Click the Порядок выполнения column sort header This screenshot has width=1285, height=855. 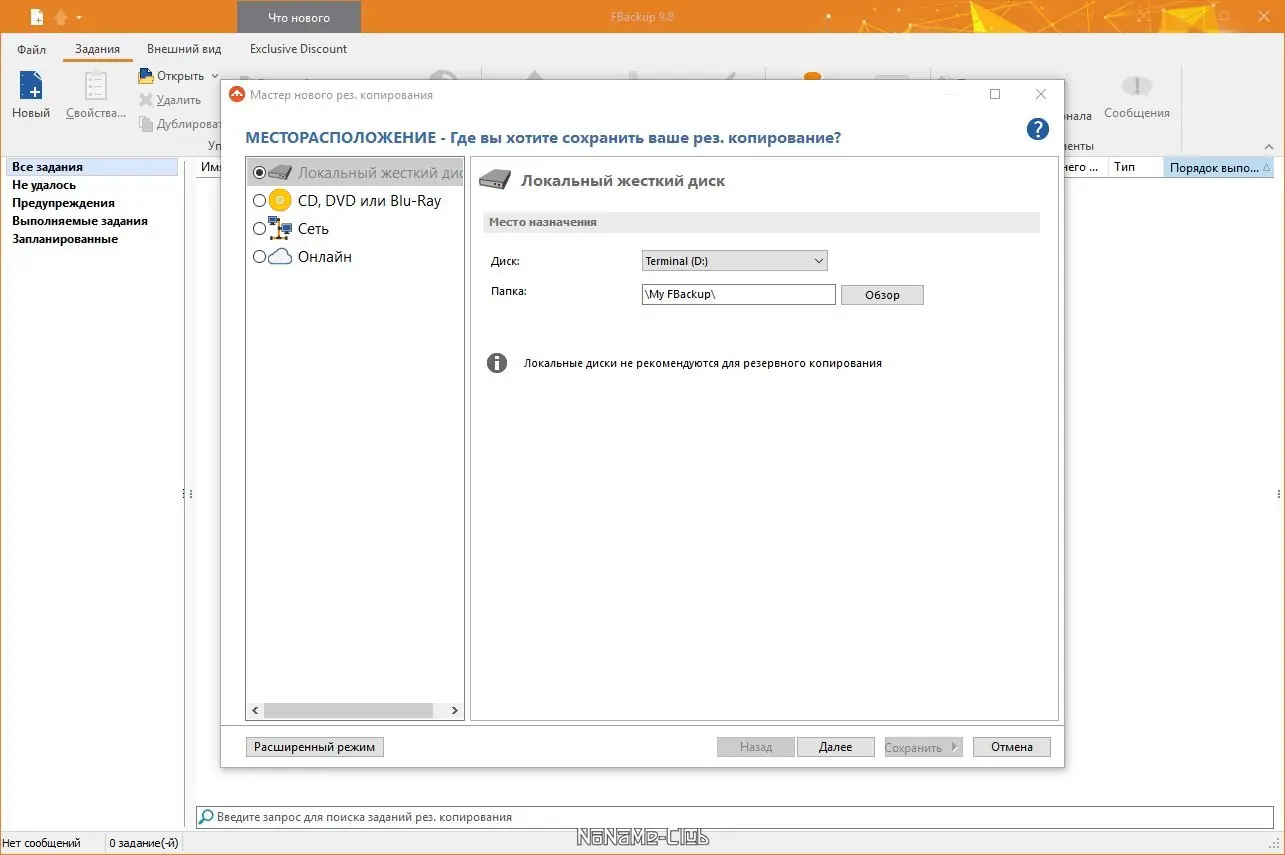pos(1220,168)
